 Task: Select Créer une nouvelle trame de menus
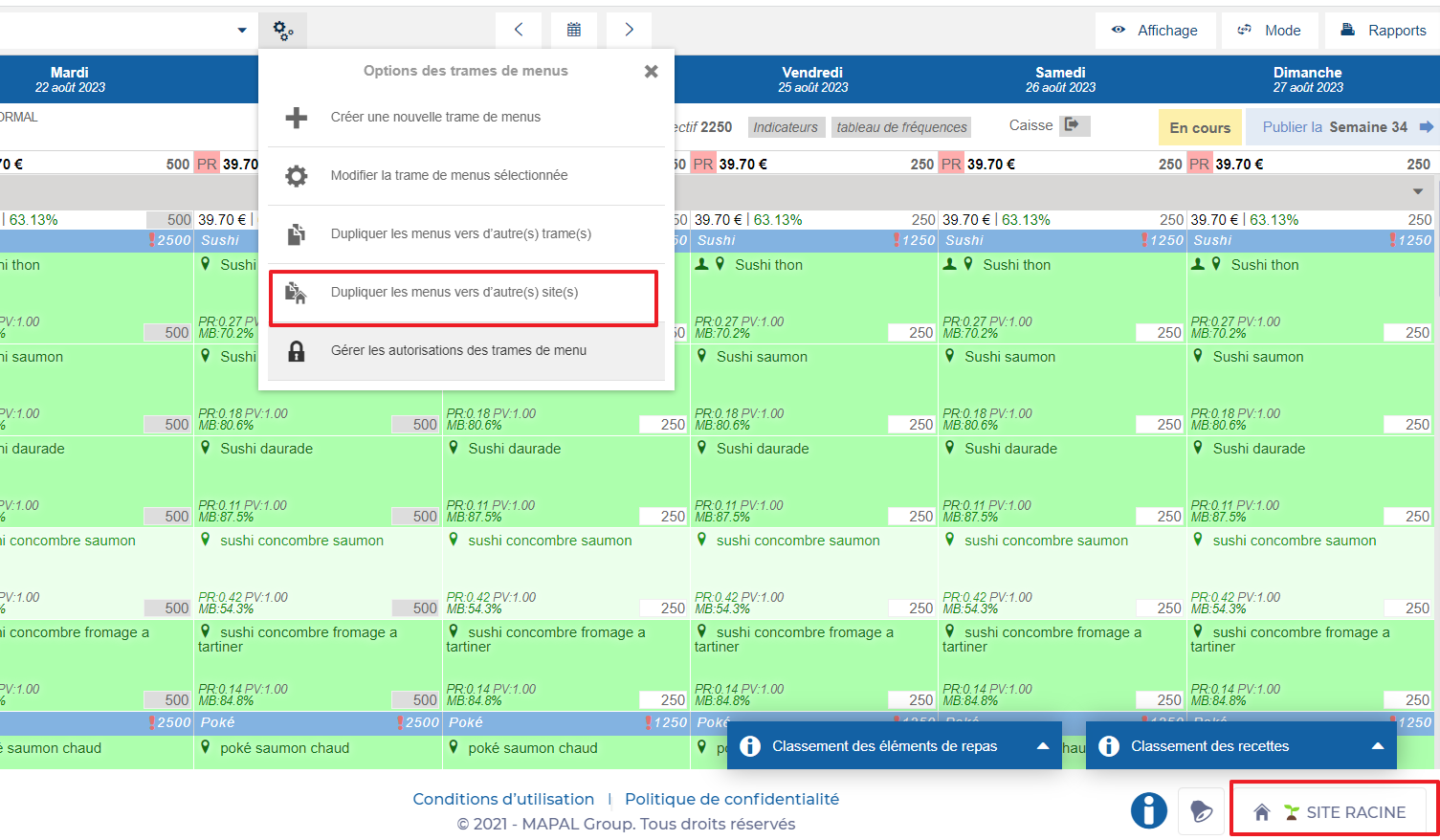[x=466, y=118]
